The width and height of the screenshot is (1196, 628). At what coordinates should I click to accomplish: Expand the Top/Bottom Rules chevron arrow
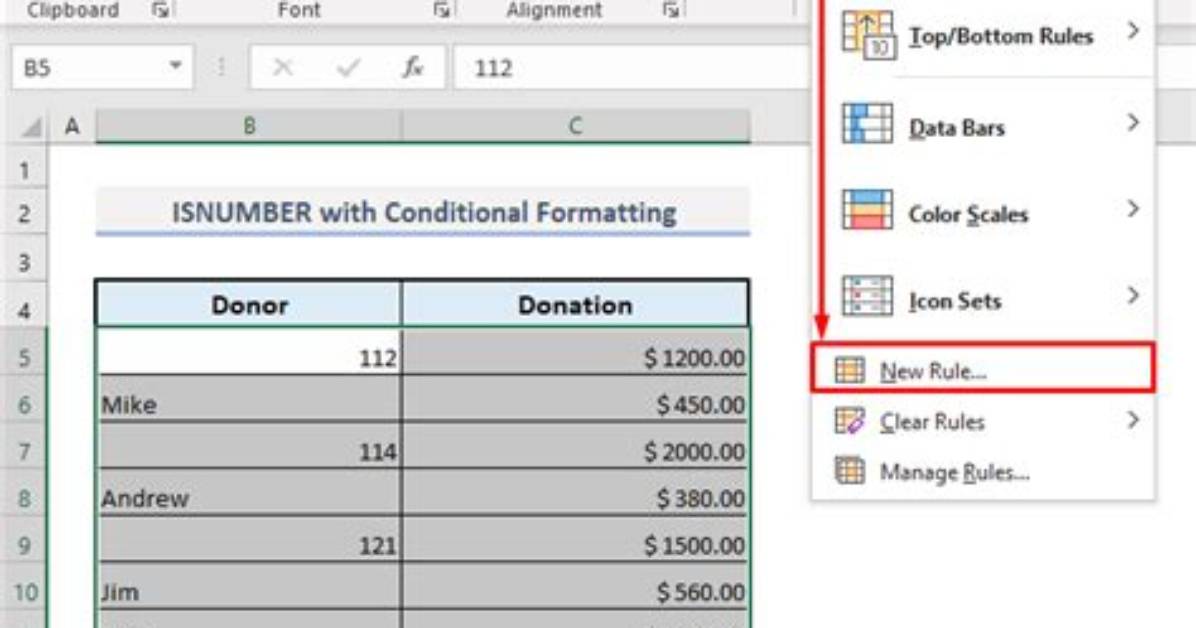[1133, 31]
